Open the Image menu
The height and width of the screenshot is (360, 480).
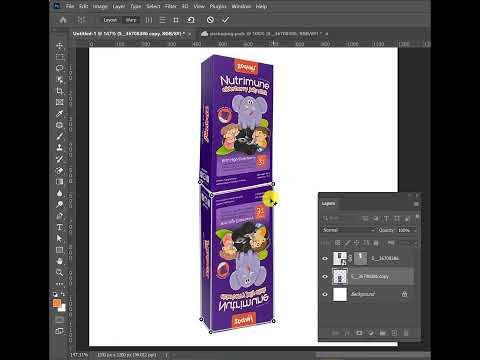pyautogui.click(x=100, y=6)
